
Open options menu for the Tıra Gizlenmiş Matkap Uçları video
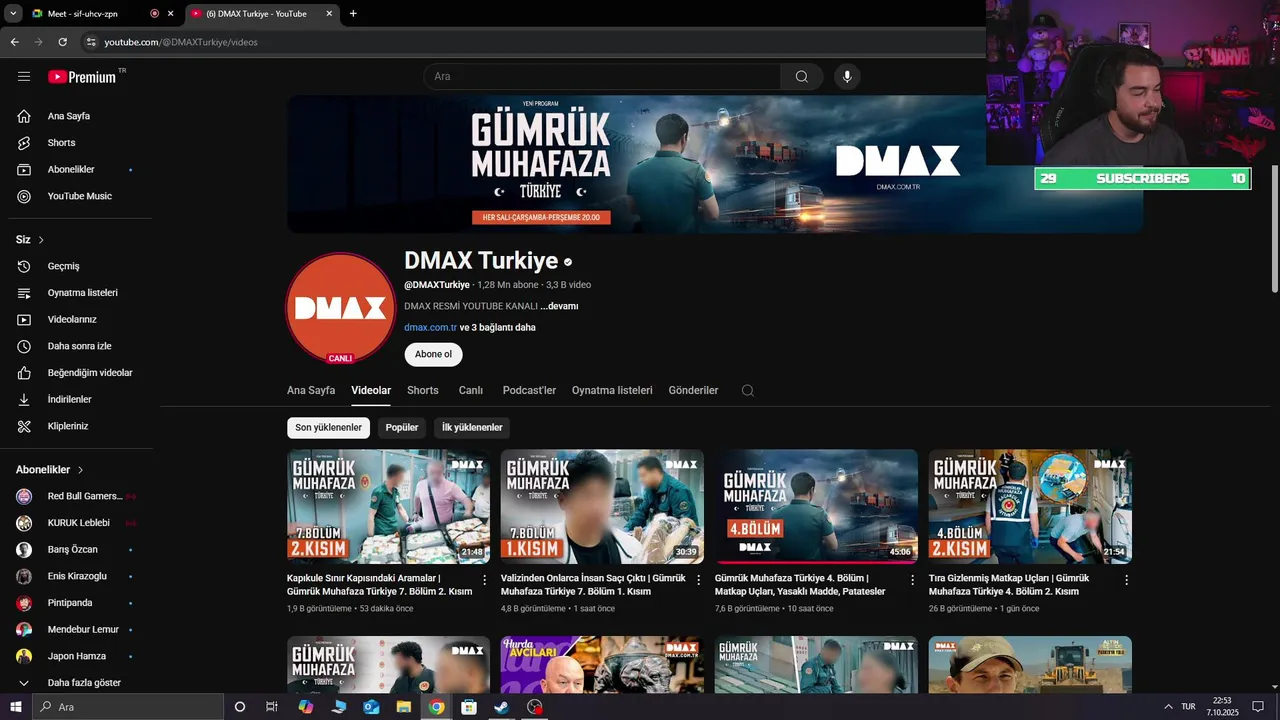[x=1126, y=580]
